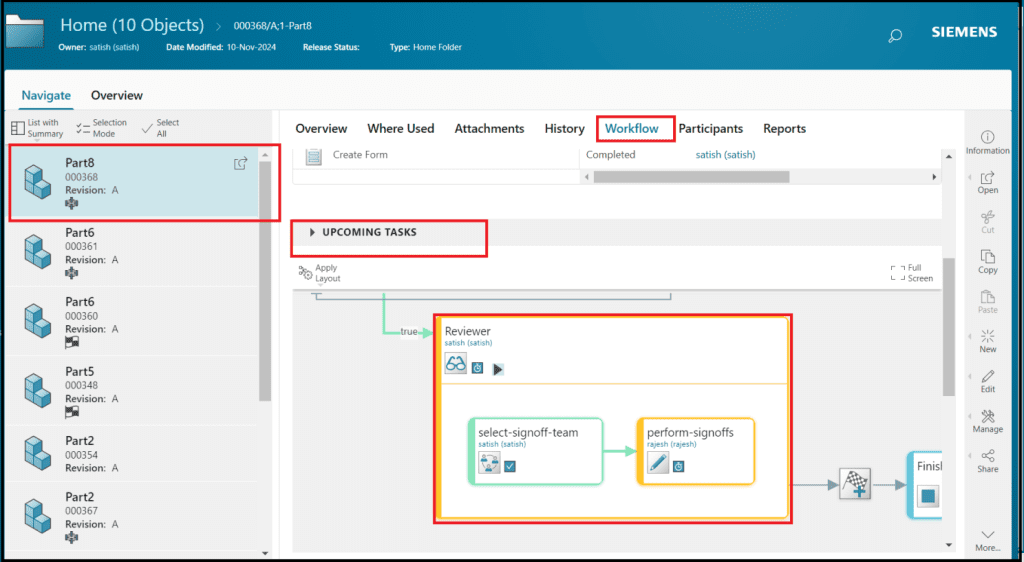Click the satish (satish) link in table row
This screenshot has height=562, width=1024.
[725, 155]
